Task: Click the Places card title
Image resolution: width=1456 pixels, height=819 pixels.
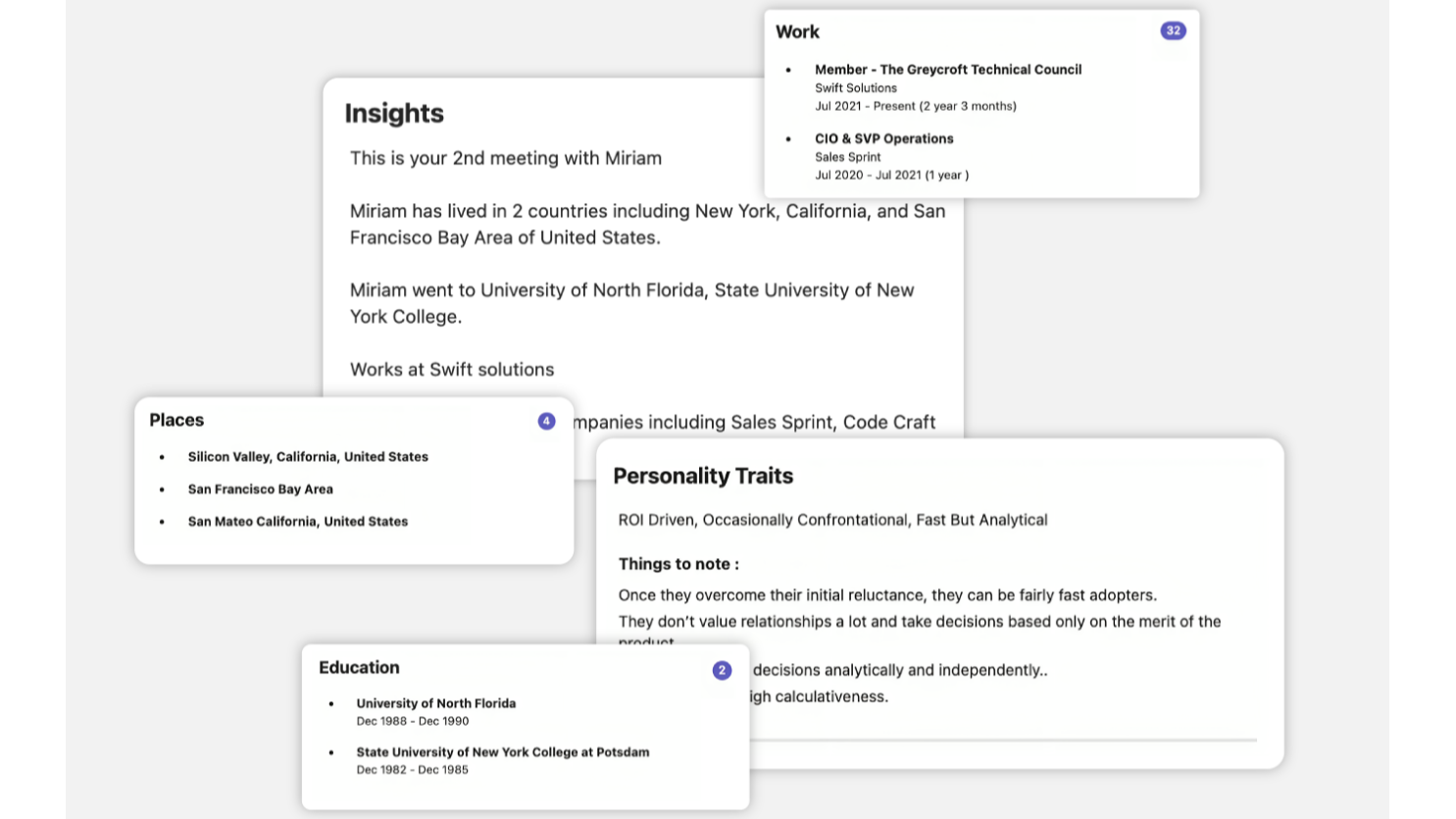Action: point(176,420)
